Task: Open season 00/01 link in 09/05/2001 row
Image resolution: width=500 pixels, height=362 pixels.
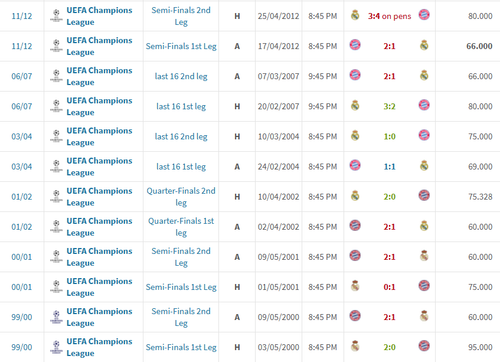Action: 22,257
